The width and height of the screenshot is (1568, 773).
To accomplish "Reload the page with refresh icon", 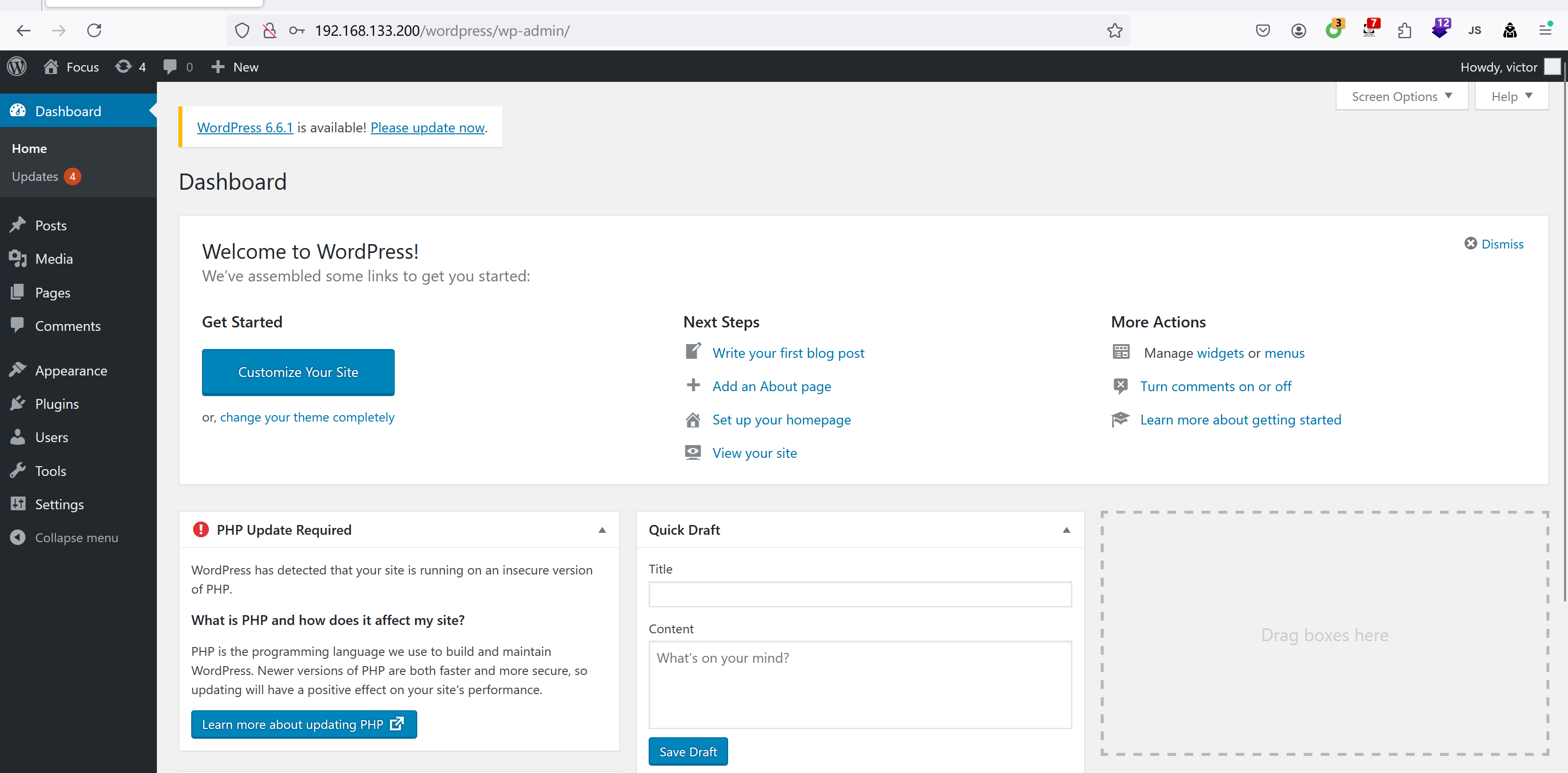I will [x=94, y=30].
